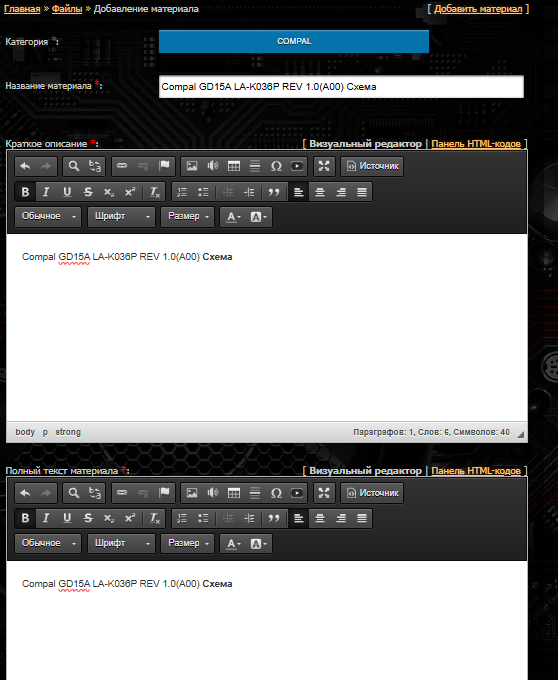
Task: Open the Файлы breadcrumb link
Action: pos(67,9)
